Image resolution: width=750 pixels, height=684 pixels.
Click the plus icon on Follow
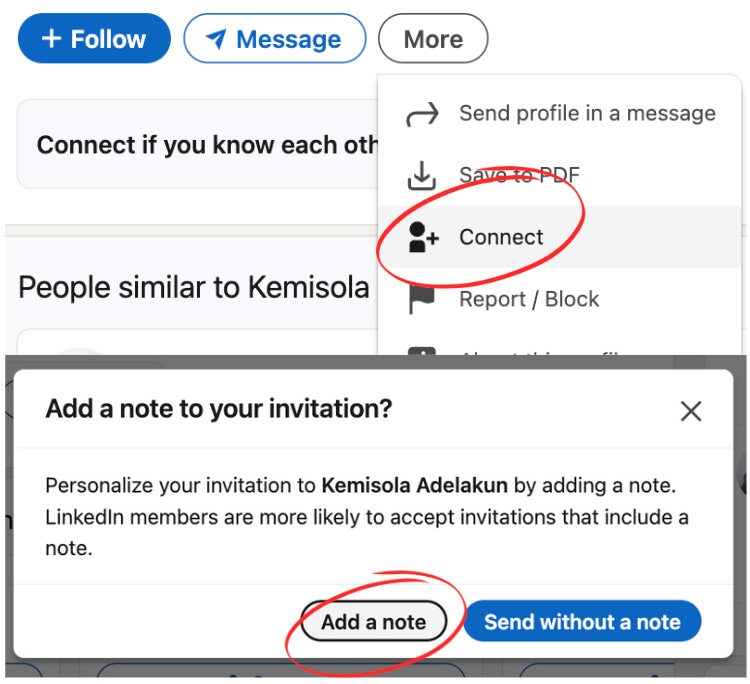52,39
